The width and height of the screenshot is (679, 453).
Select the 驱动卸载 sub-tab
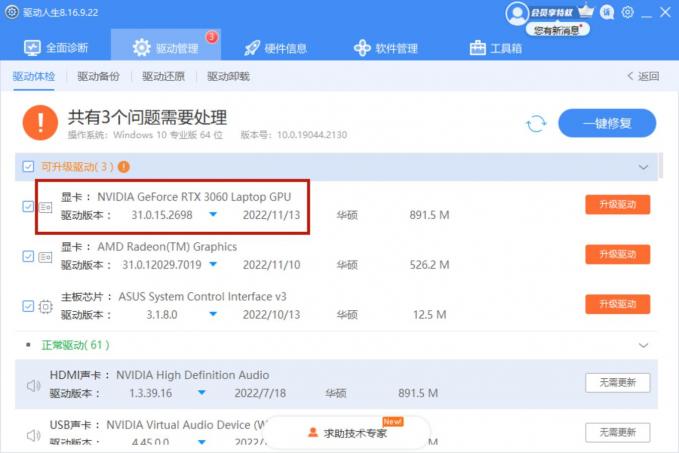[x=228, y=77]
